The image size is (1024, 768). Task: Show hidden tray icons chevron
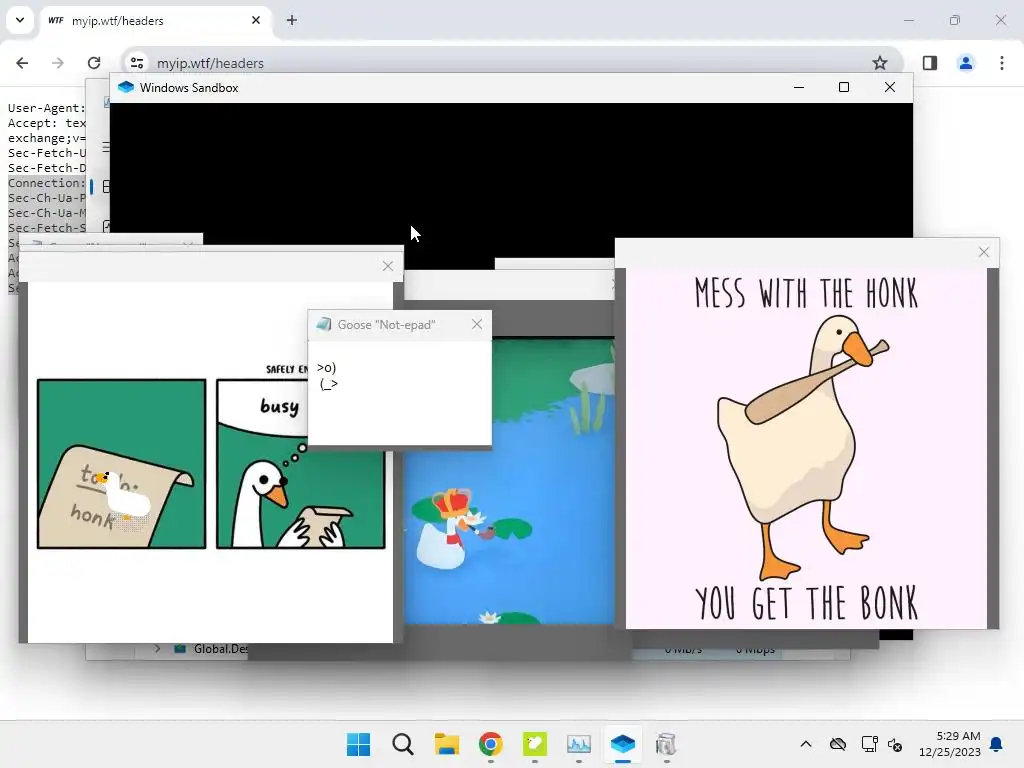click(806, 744)
